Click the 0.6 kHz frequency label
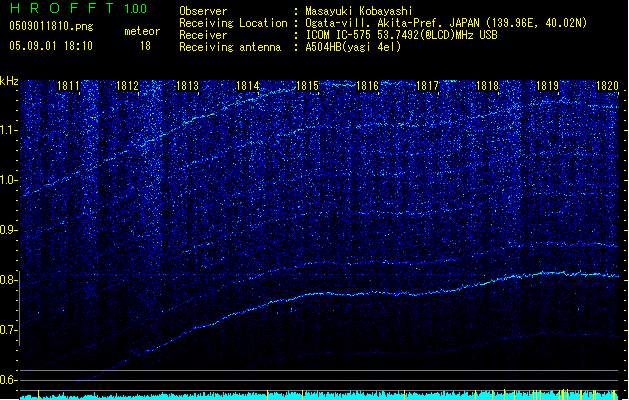This screenshot has width=629, height=400. [x=9, y=380]
